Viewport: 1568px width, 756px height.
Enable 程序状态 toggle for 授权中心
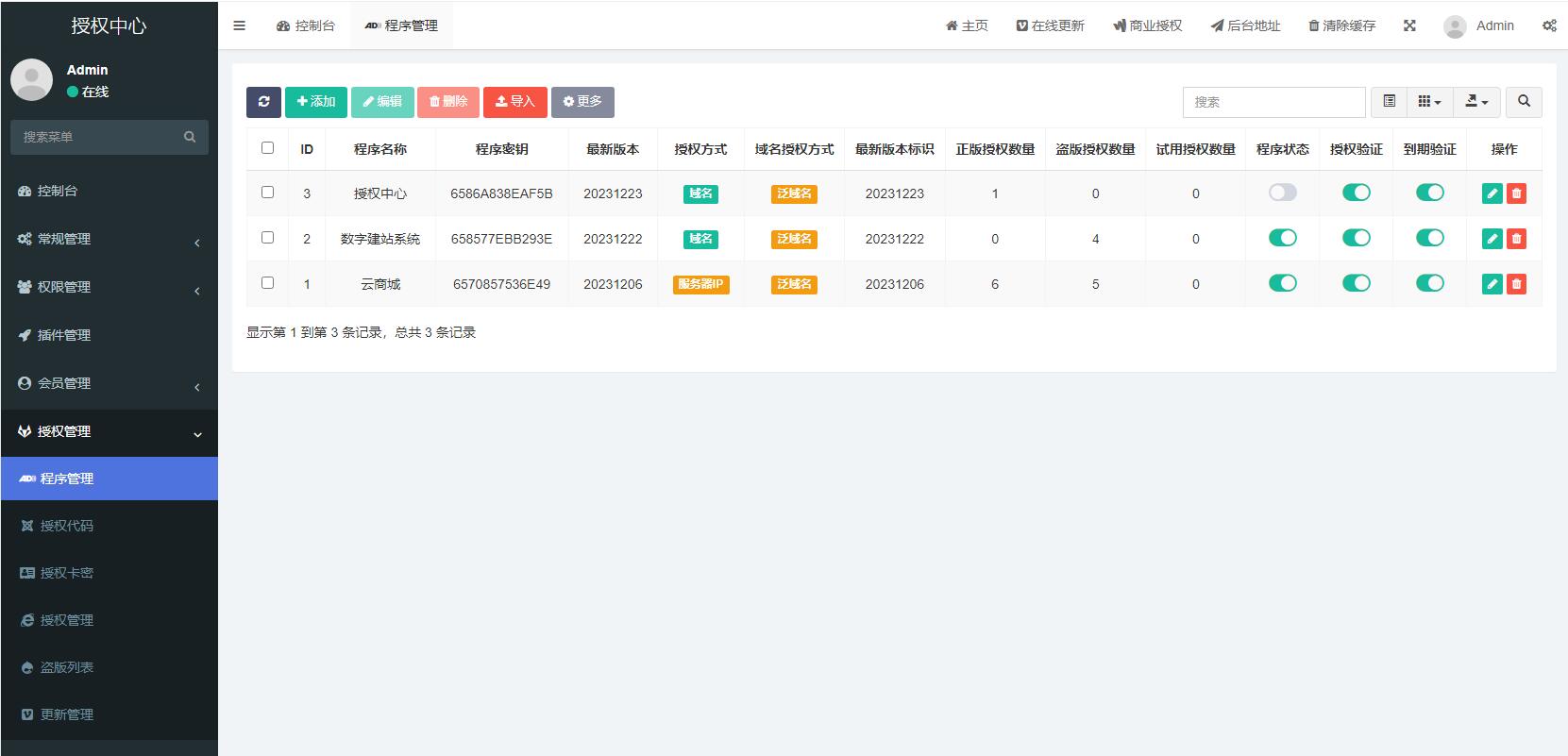click(1283, 193)
